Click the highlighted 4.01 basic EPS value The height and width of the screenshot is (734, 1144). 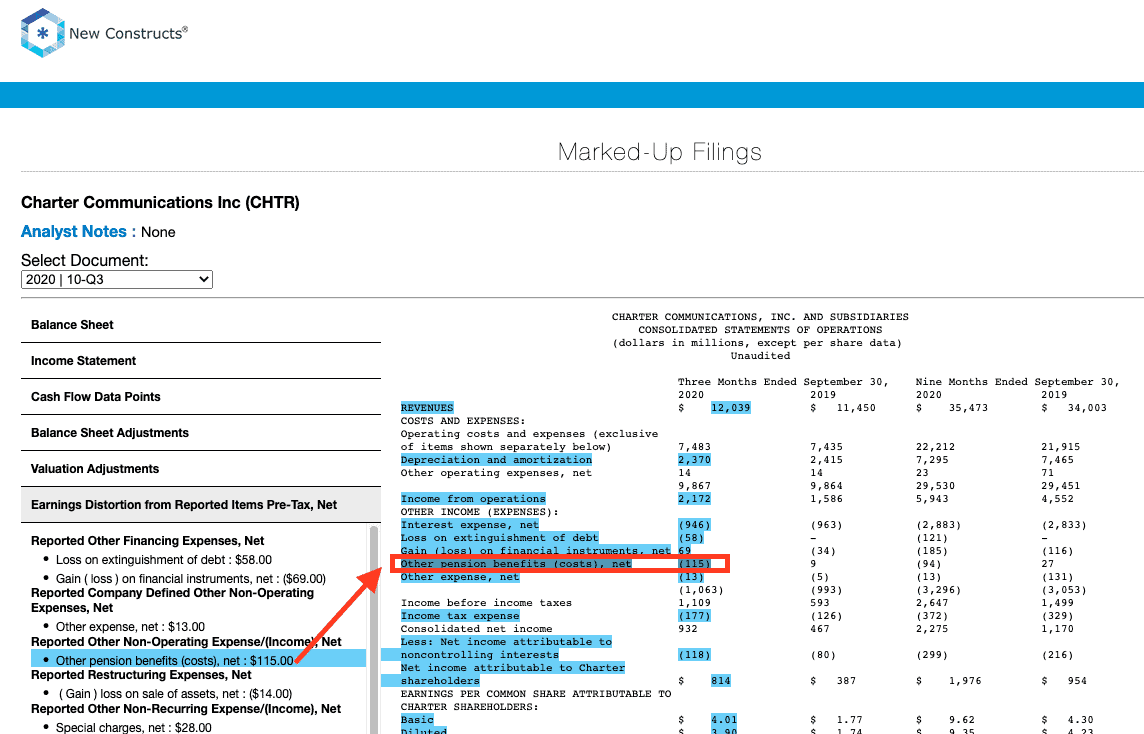click(x=724, y=719)
